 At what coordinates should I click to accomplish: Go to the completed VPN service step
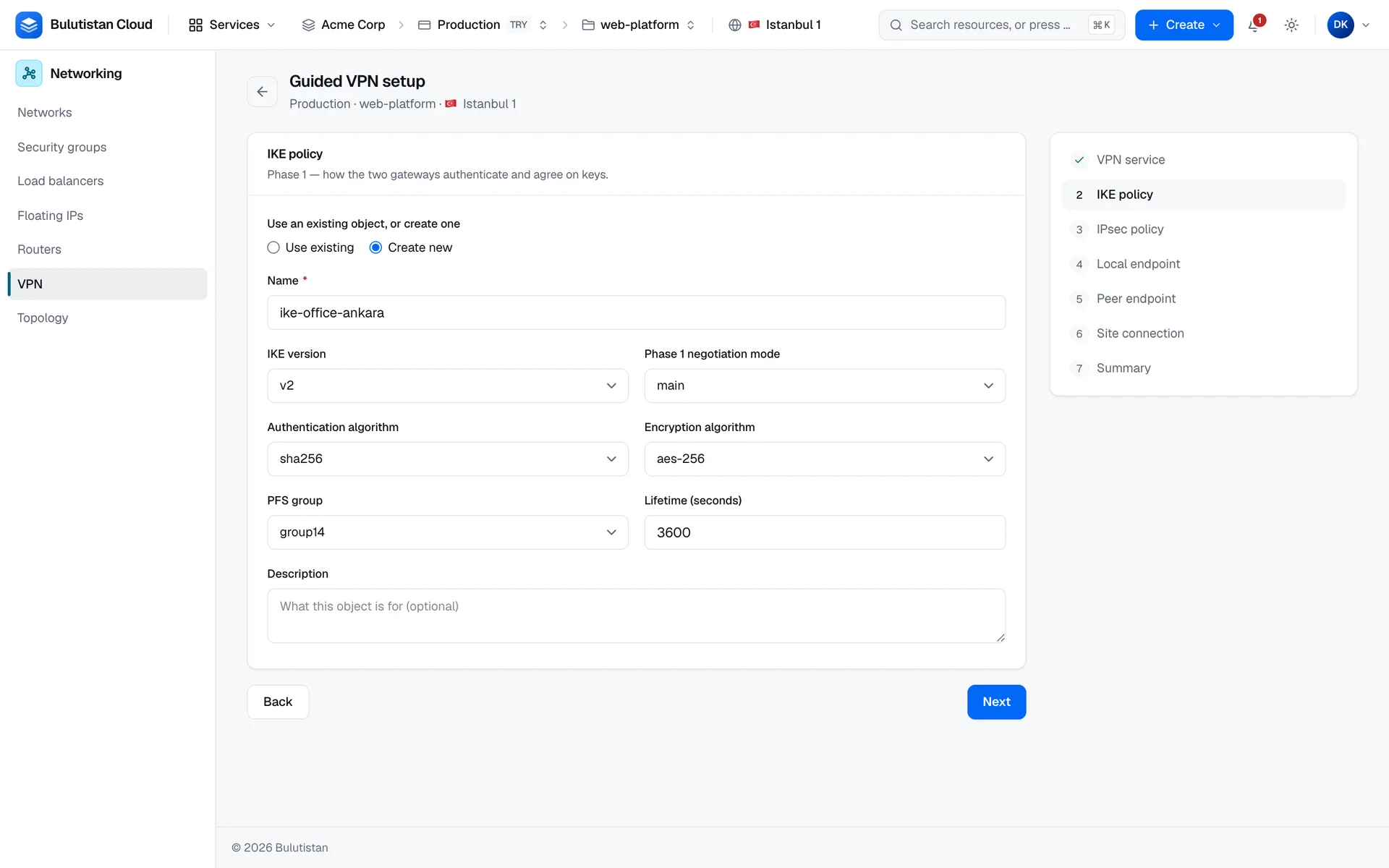click(x=1203, y=160)
